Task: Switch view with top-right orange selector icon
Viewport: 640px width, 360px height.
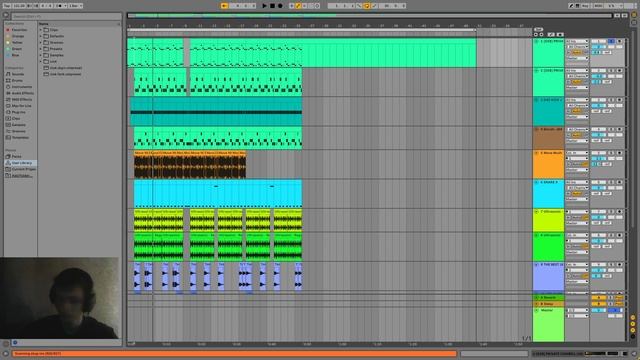Action: [634, 14]
